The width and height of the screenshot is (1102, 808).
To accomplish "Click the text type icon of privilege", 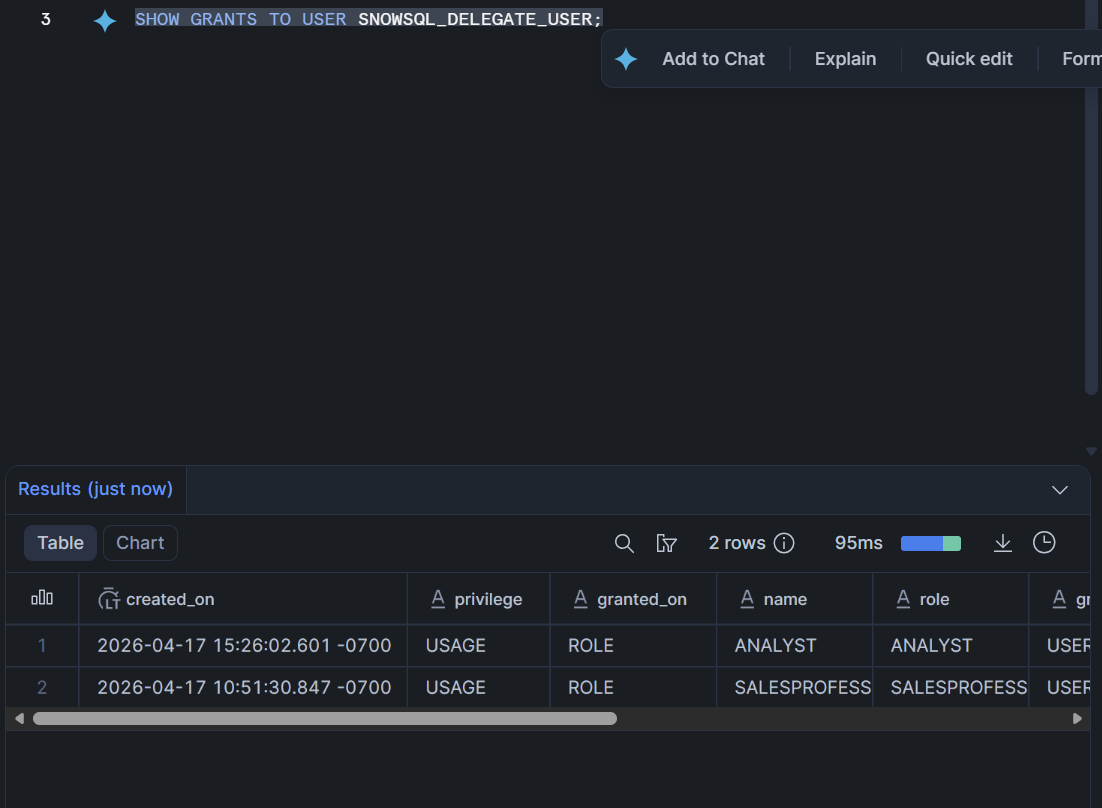I will point(438,599).
